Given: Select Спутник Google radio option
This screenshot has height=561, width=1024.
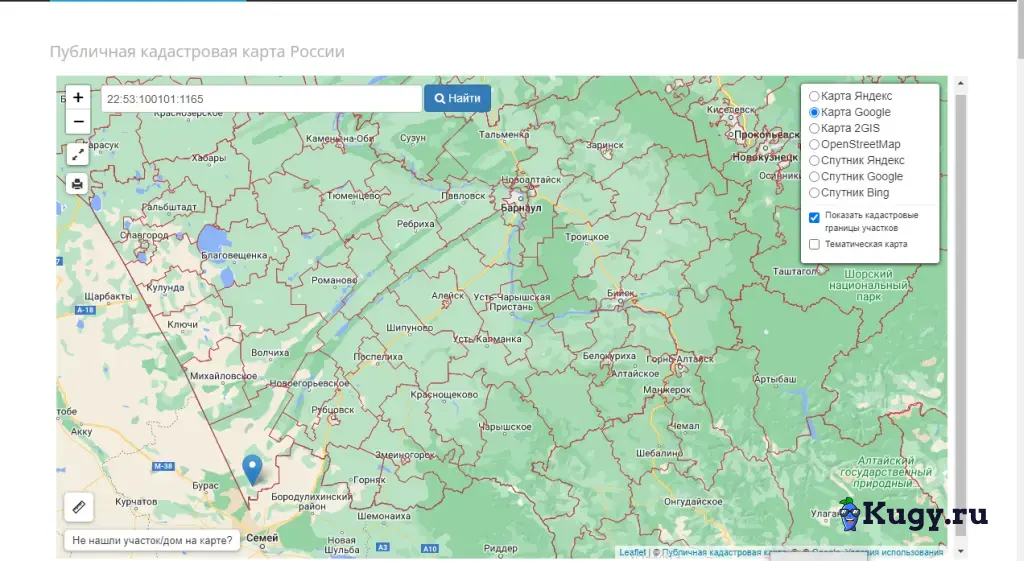Looking at the screenshot, I should tap(814, 176).
